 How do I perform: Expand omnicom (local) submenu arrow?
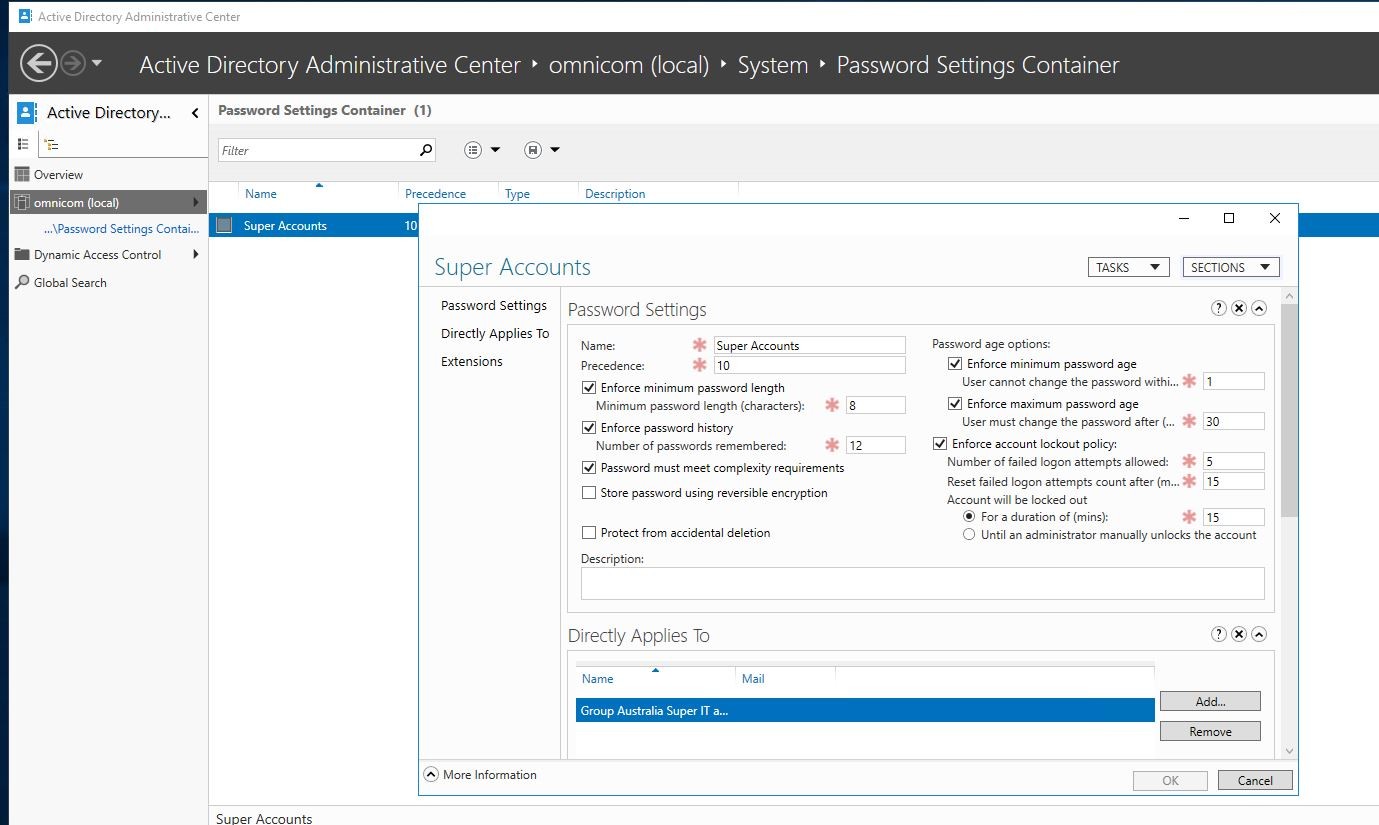pyautogui.click(x=195, y=202)
